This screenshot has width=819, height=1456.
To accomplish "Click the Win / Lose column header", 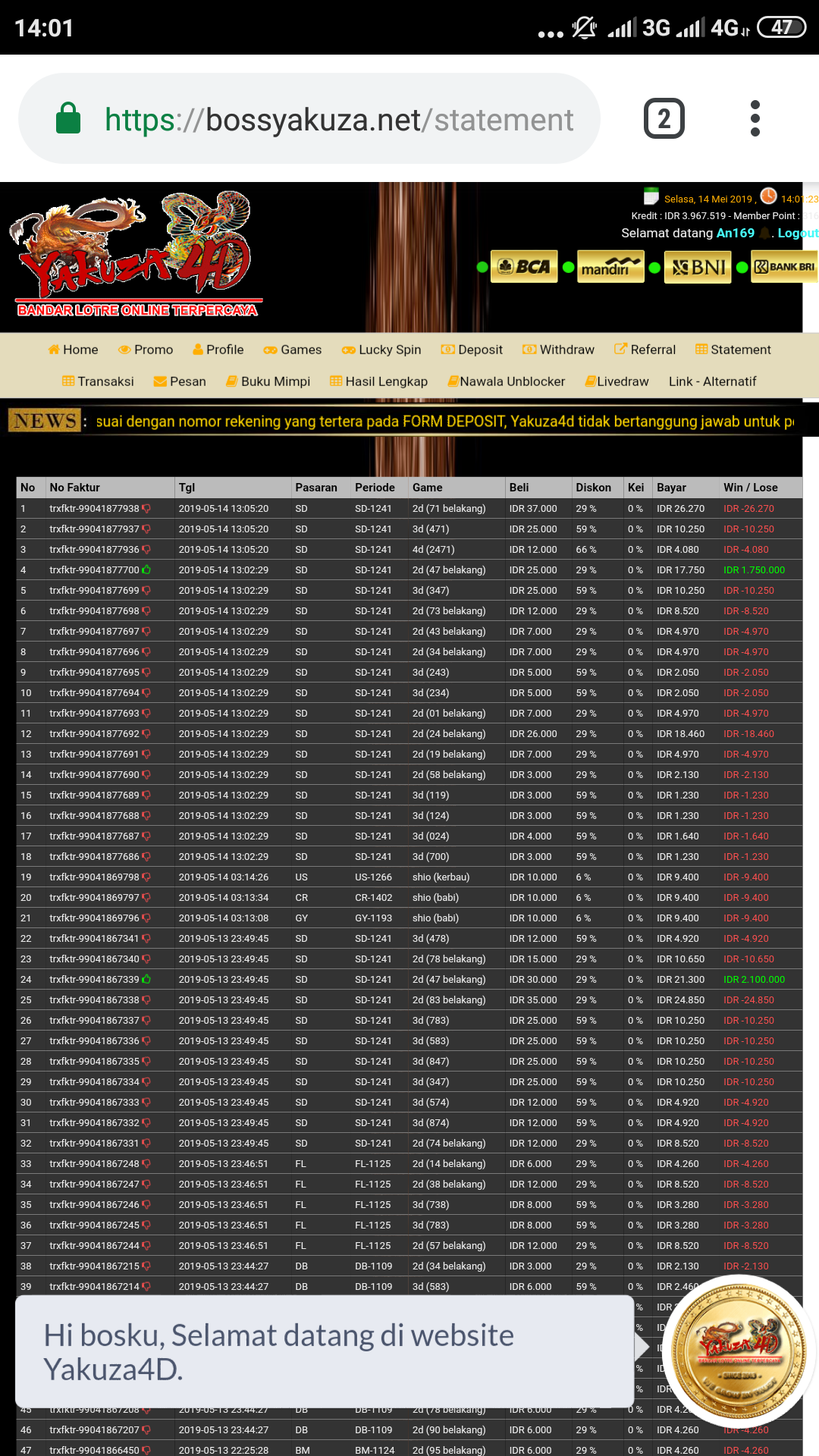I will (750, 488).
